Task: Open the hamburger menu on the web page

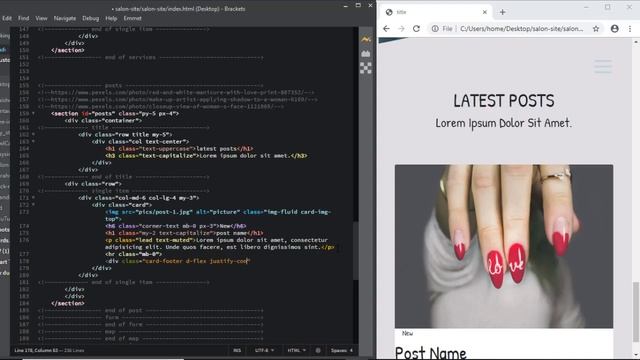Action: pos(603,66)
